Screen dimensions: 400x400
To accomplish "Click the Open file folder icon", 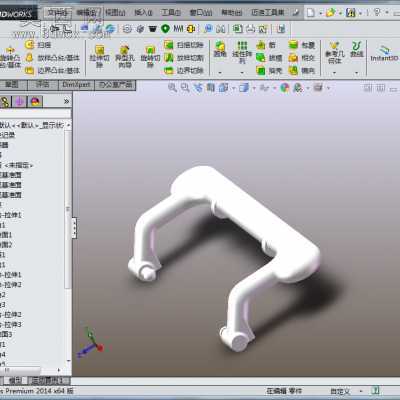I will pos(330,13).
